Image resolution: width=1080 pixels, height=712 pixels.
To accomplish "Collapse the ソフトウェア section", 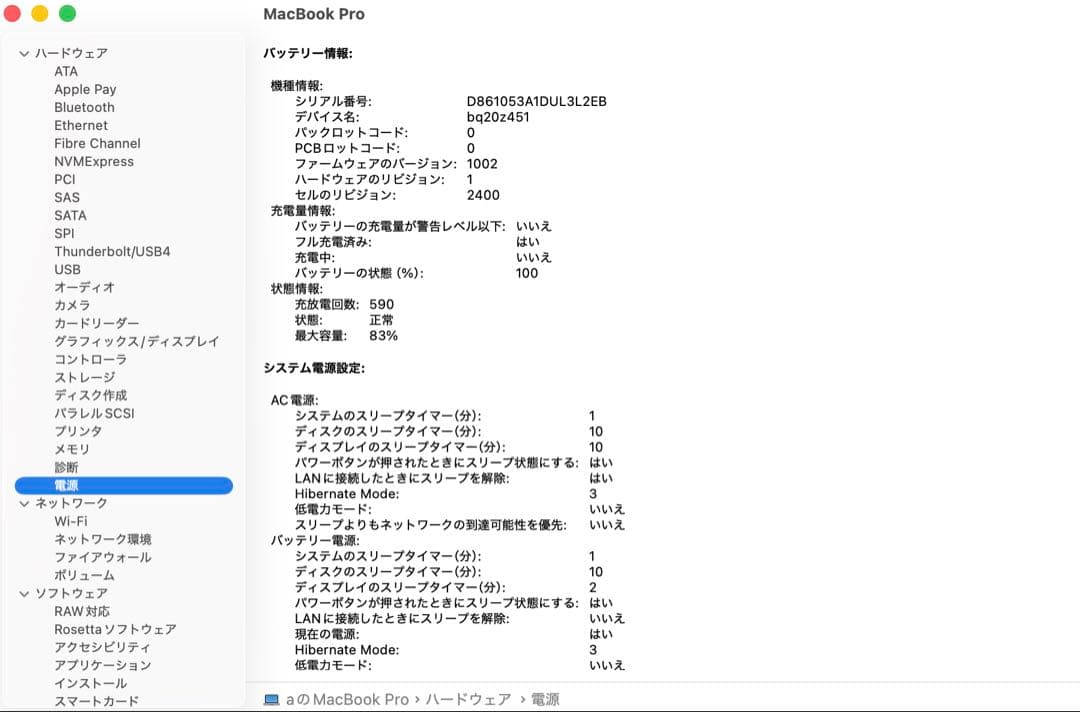I will [x=22, y=593].
